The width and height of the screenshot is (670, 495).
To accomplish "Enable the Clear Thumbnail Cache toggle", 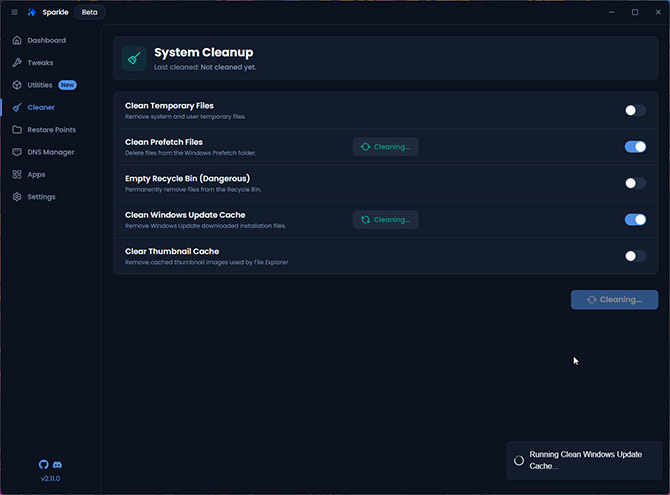I will pos(635,256).
